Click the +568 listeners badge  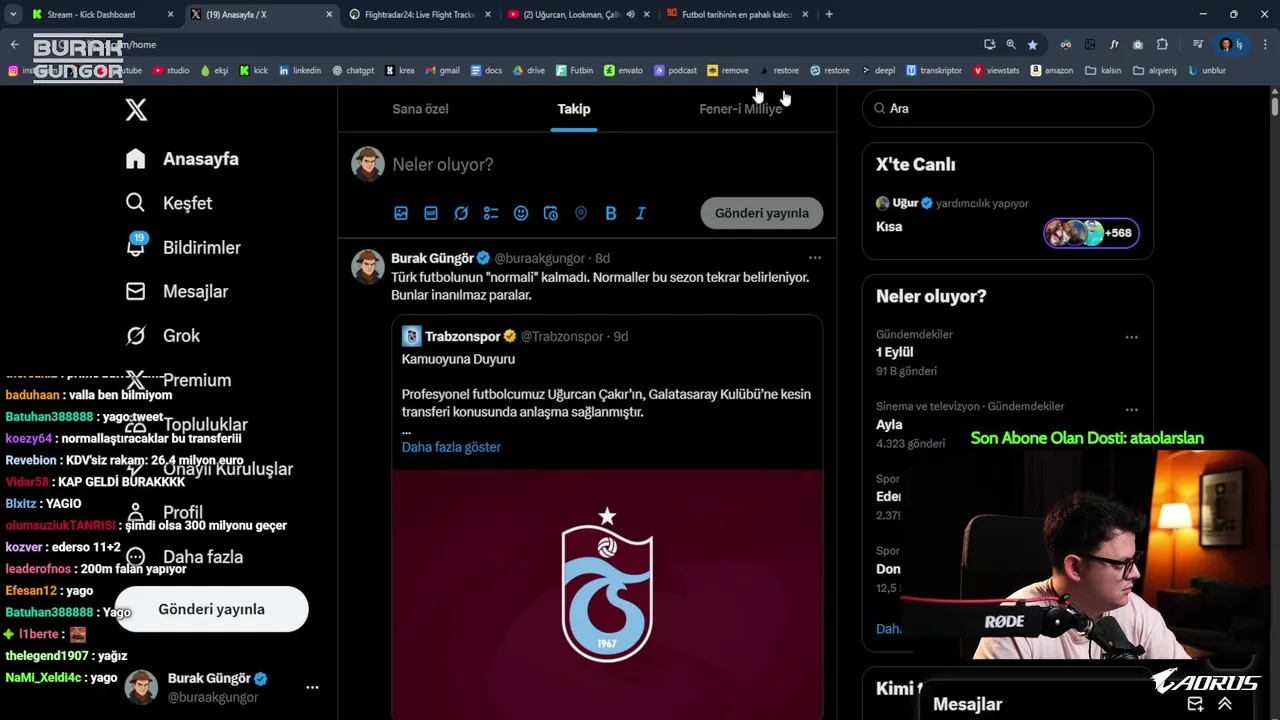(1091, 233)
